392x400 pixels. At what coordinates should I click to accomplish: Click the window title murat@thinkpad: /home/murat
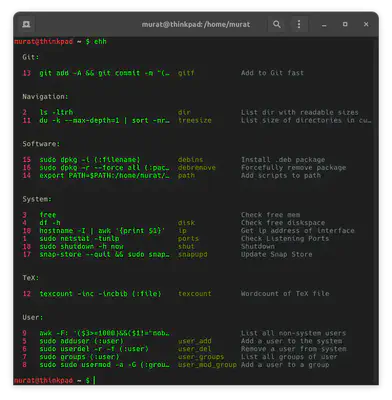[196, 24]
